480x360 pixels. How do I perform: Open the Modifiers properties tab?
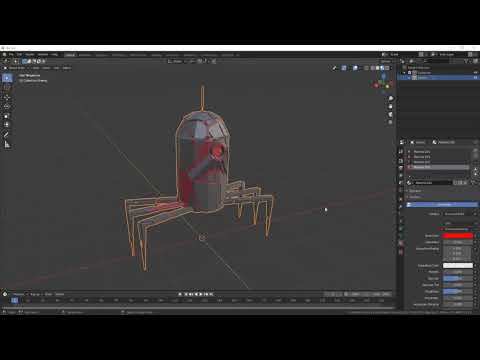[x=401, y=207]
